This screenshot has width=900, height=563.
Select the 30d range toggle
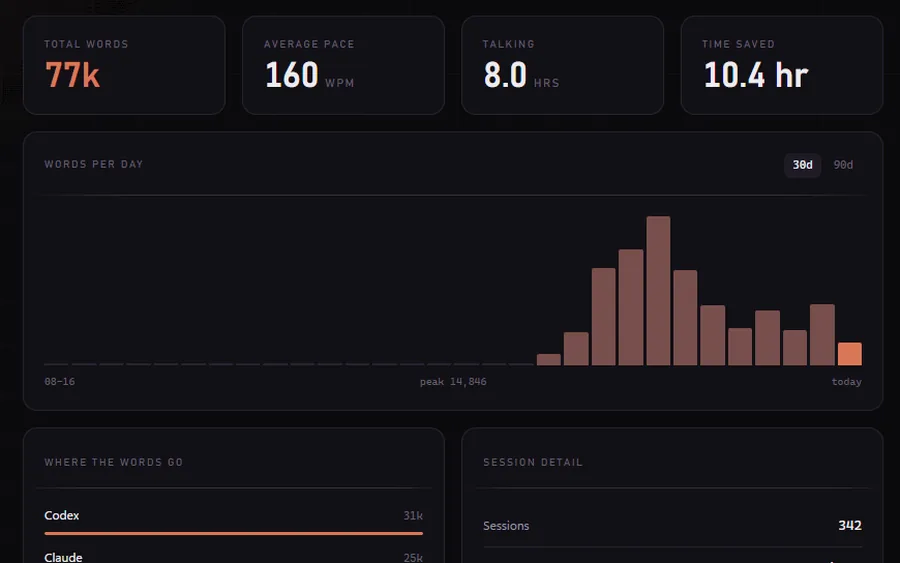pos(802,165)
